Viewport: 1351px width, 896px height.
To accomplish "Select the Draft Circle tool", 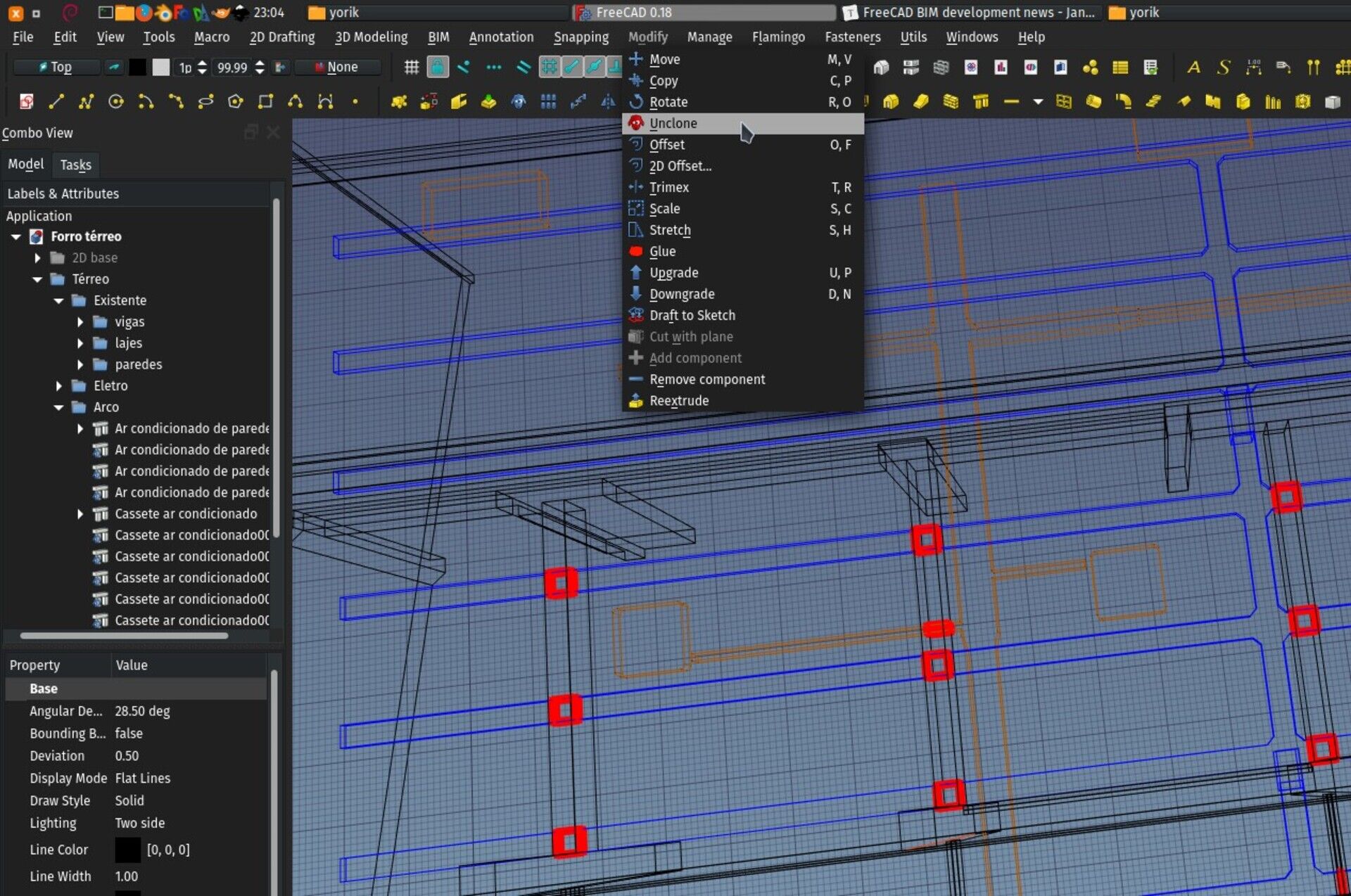I will [x=116, y=102].
